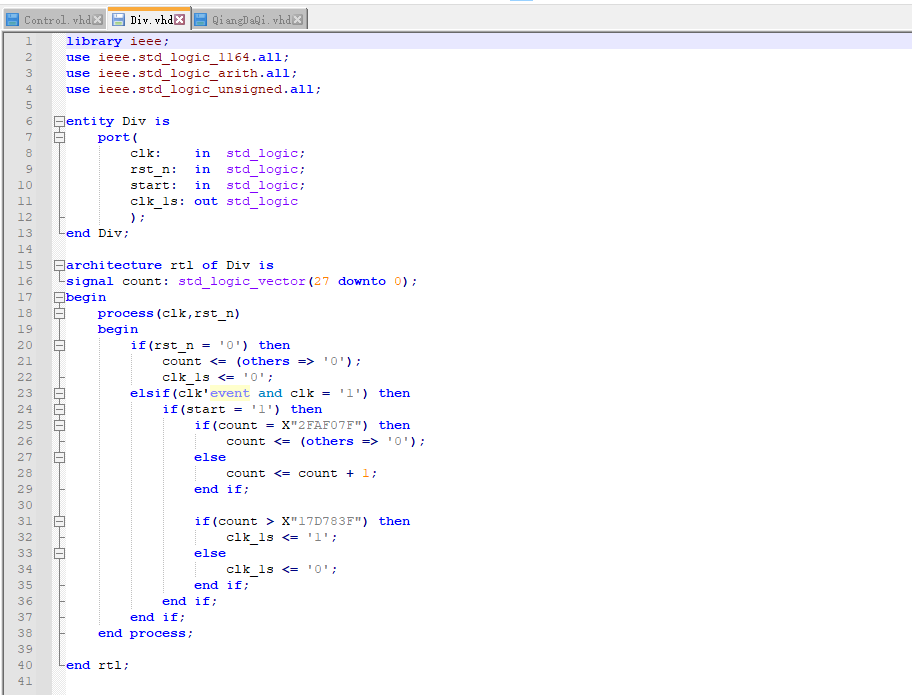Collapse the else fold at line 27
The image size is (912, 695).
(x=59, y=457)
